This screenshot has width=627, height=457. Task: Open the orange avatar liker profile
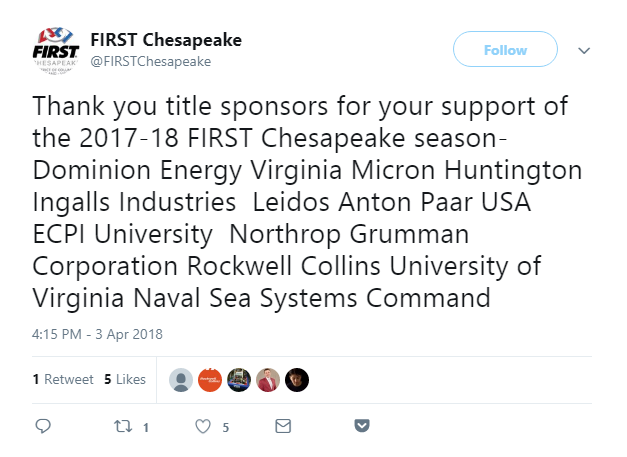point(210,379)
